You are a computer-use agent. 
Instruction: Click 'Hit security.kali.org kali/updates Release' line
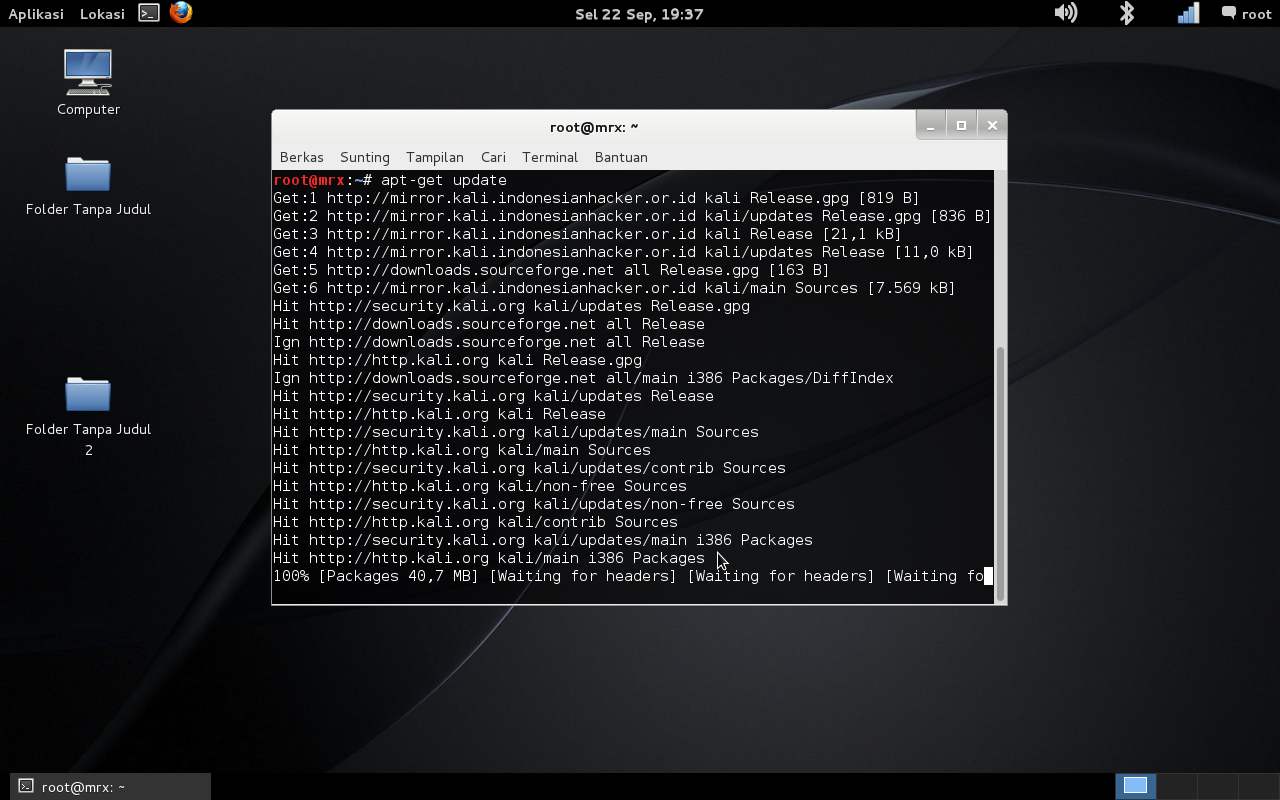tap(493, 396)
